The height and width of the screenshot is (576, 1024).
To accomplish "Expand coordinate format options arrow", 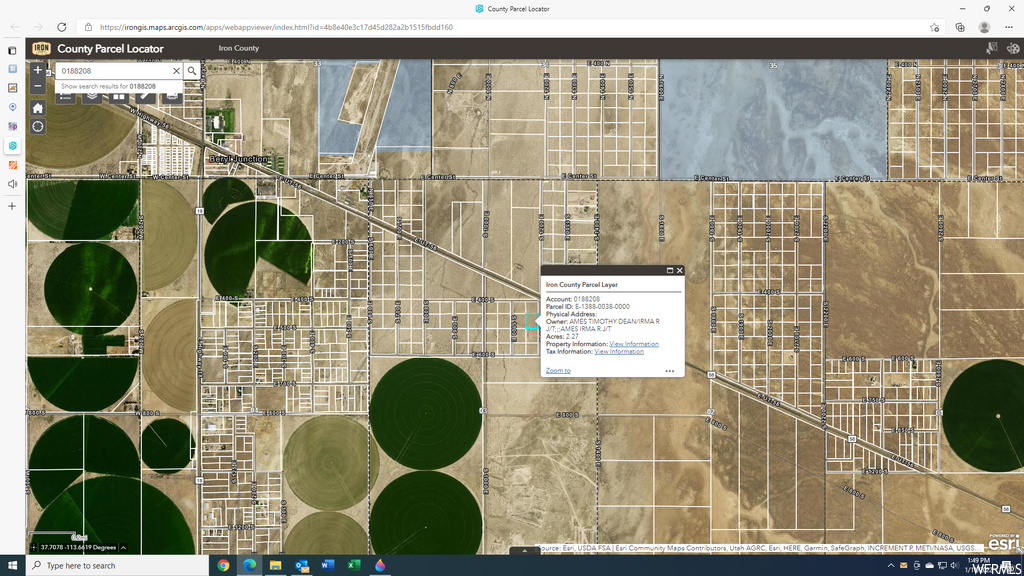I will pos(123,547).
